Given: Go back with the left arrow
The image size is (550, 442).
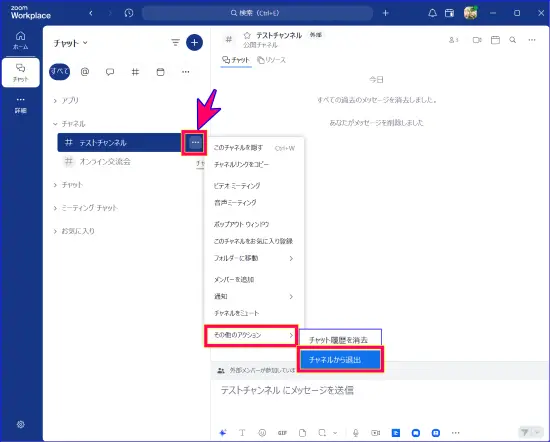Looking at the screenshot, I should point(91,13).
